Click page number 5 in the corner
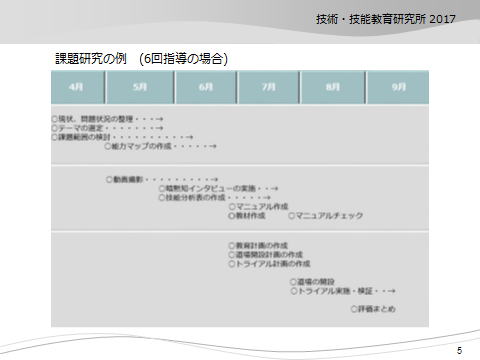Screen dimensions: 480x360 tap(459, 350)
